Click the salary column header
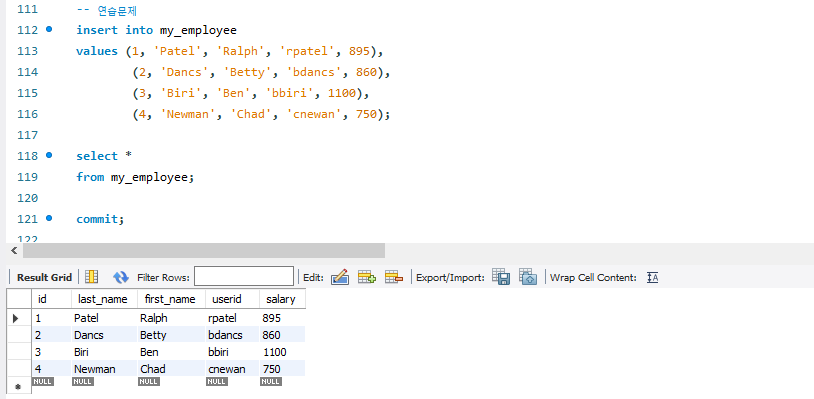814x399 pixels. [282, 299]
